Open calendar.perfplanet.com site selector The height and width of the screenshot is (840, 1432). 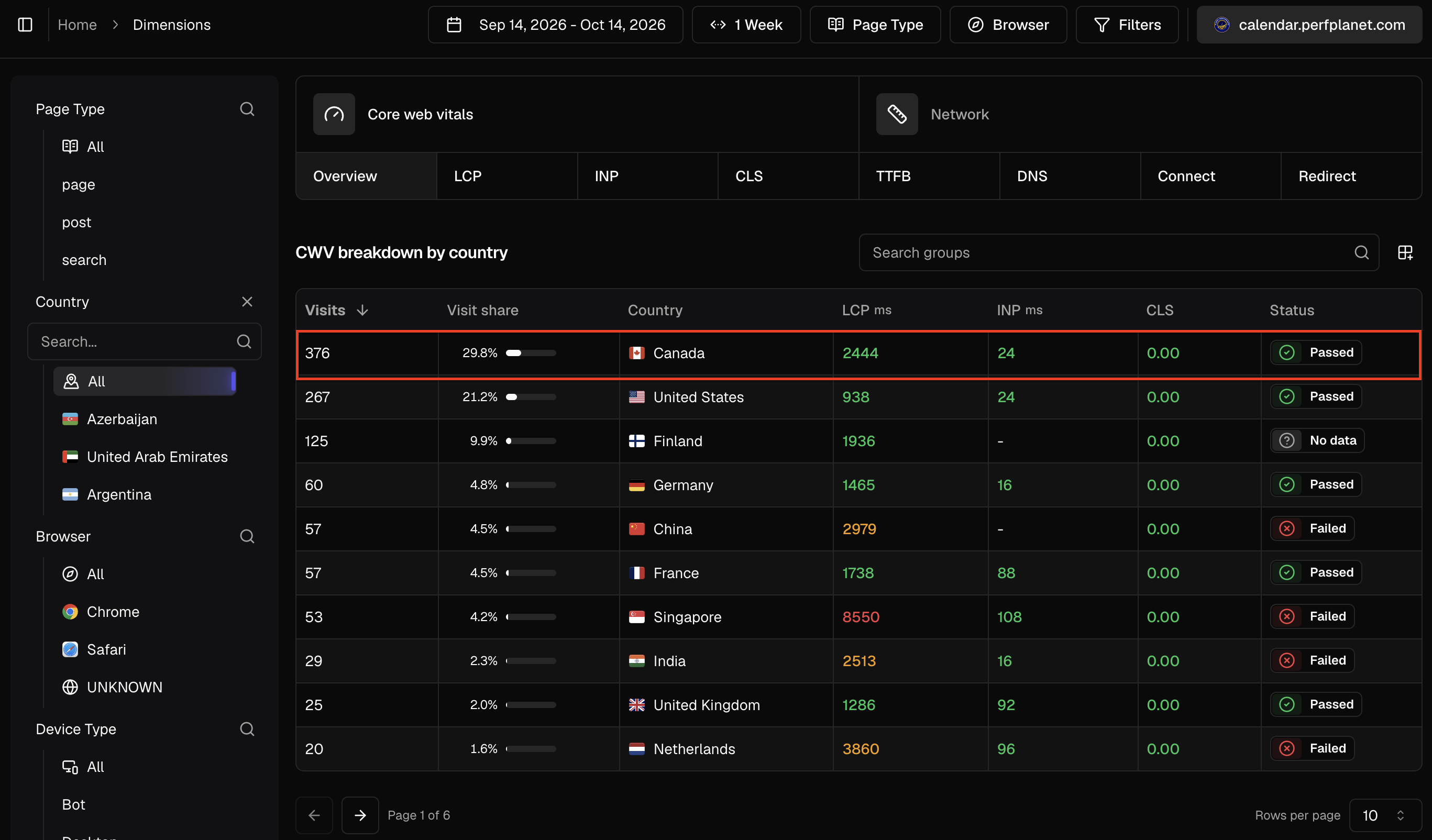[x=1309, y=25]
